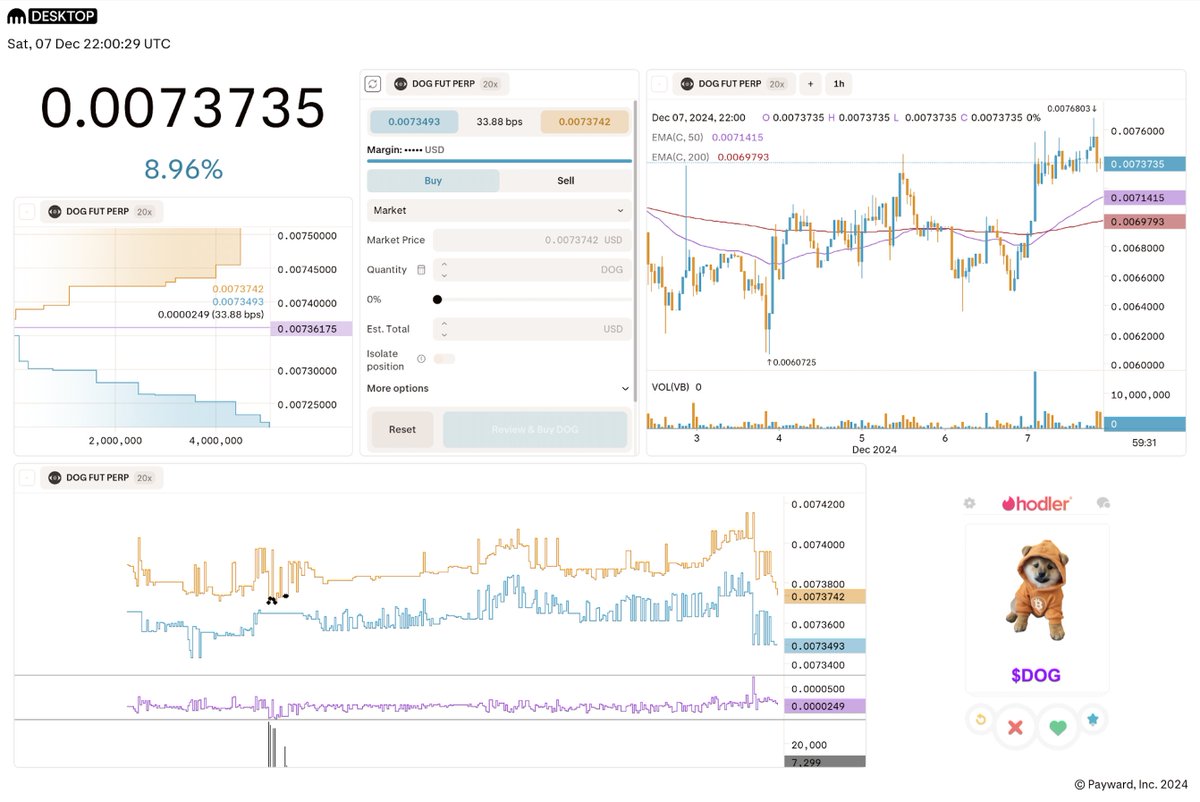Click the Review & Buy DOG button
Screen dimensions: 1200x802
pos(535,429)
